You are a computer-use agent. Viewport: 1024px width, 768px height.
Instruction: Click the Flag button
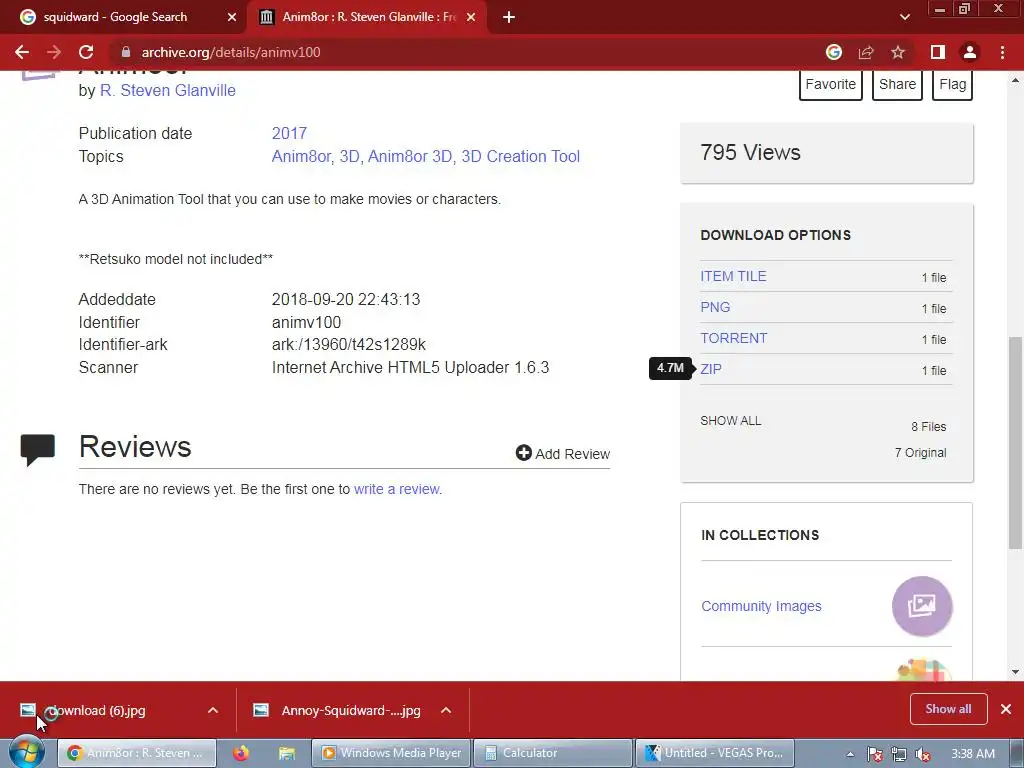pos(952,84)
